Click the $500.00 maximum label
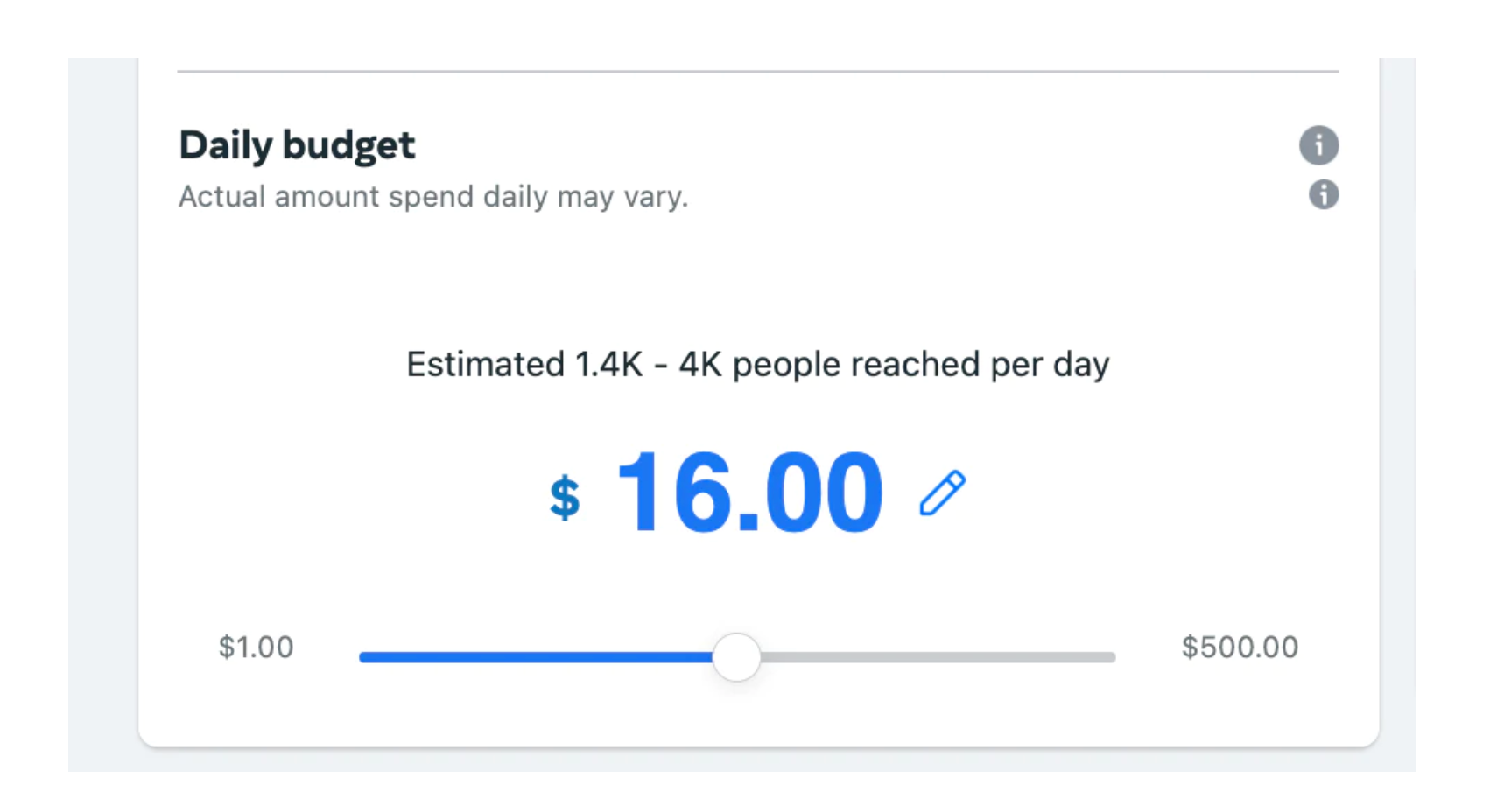The image size is (1490, 812). click(x=1240, y=647)
